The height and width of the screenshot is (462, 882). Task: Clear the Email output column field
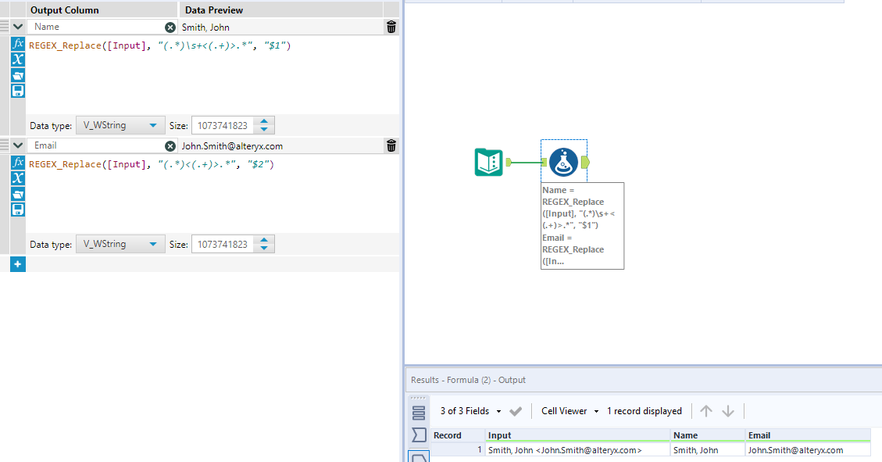[x=170, y=146]
